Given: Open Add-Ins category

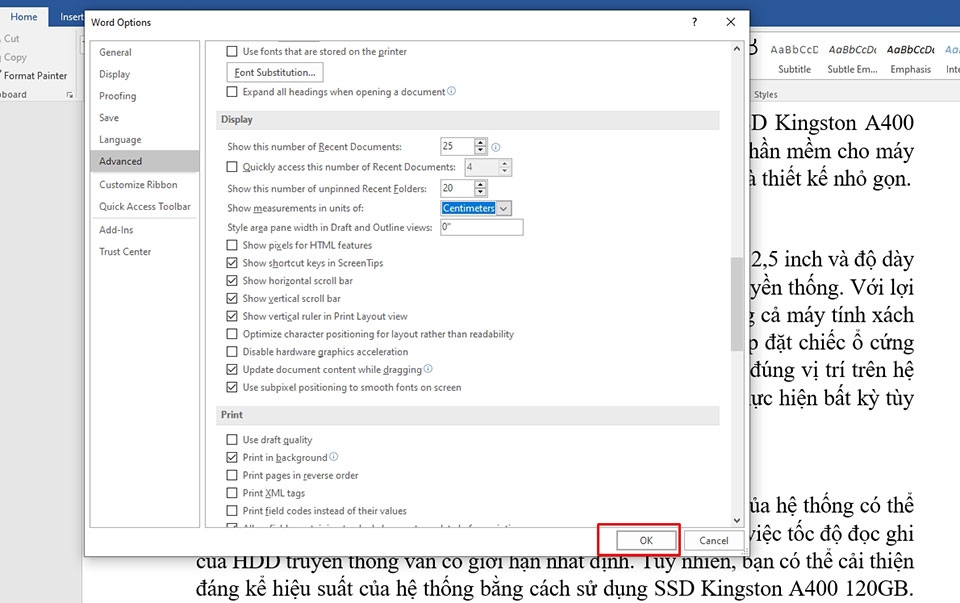Looking at the screenshot, I should pyautogui.click(x=144, y=230).
